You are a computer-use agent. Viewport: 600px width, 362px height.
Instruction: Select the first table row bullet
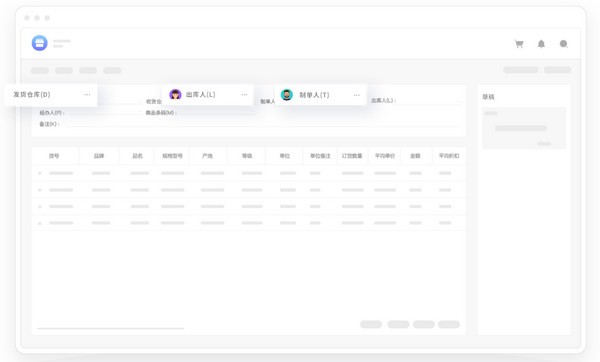pyautogui.click(x=40, y=173)
